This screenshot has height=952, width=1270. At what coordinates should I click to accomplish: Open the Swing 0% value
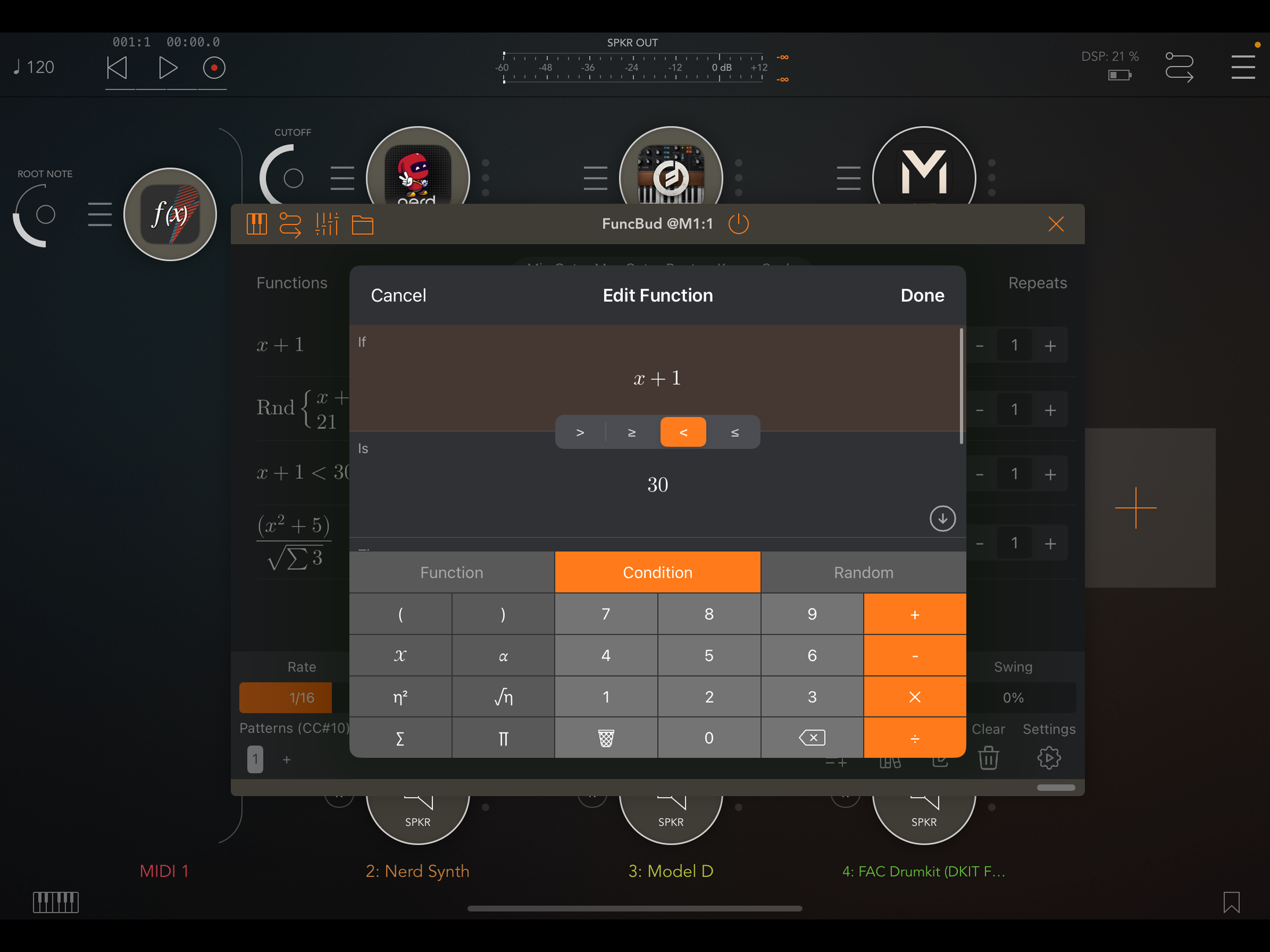1013,697
